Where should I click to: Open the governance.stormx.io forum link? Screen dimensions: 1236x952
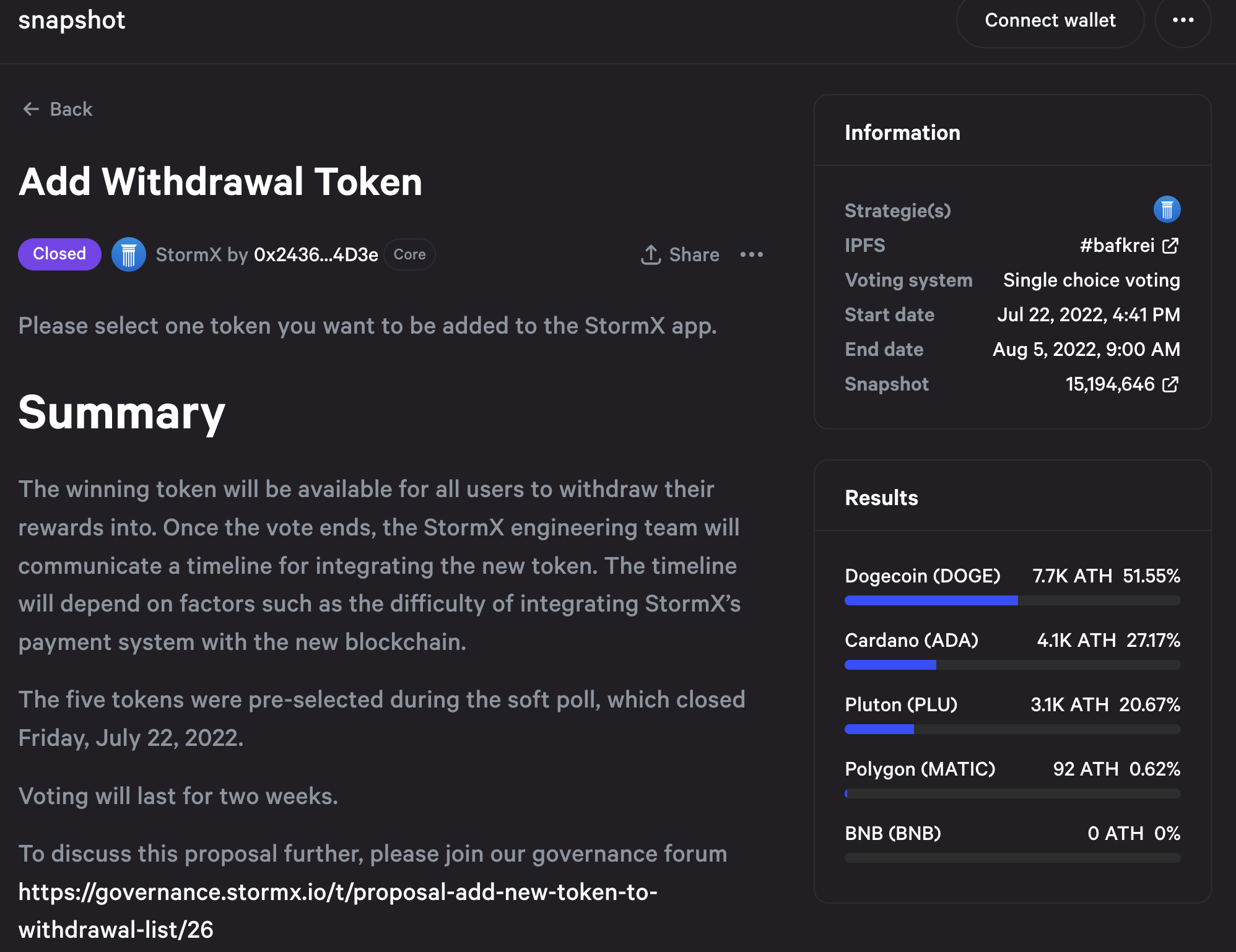(338, 911)
